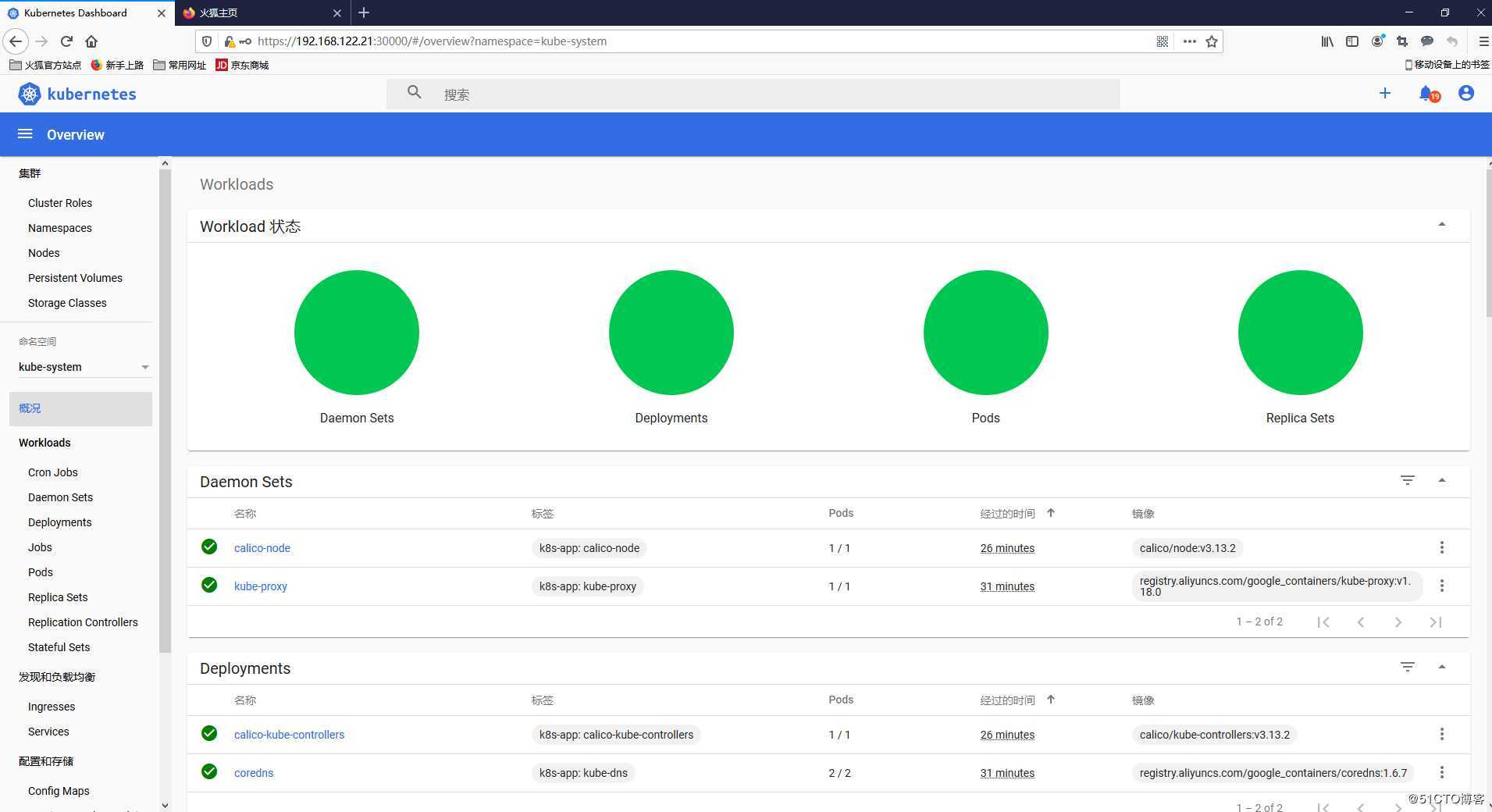Open the notifications bell icon

click(x=1427, y=94)
